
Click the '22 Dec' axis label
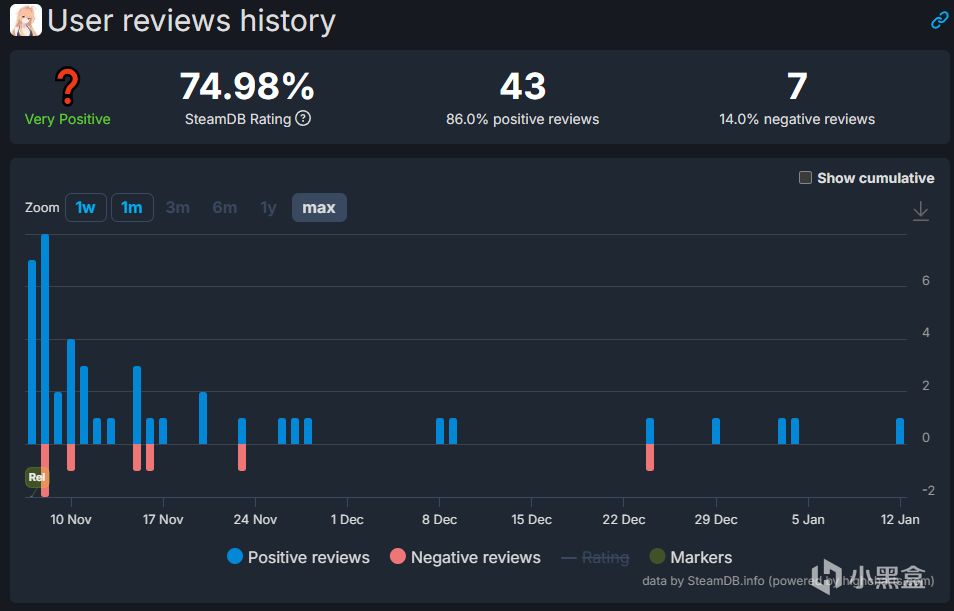624,519
